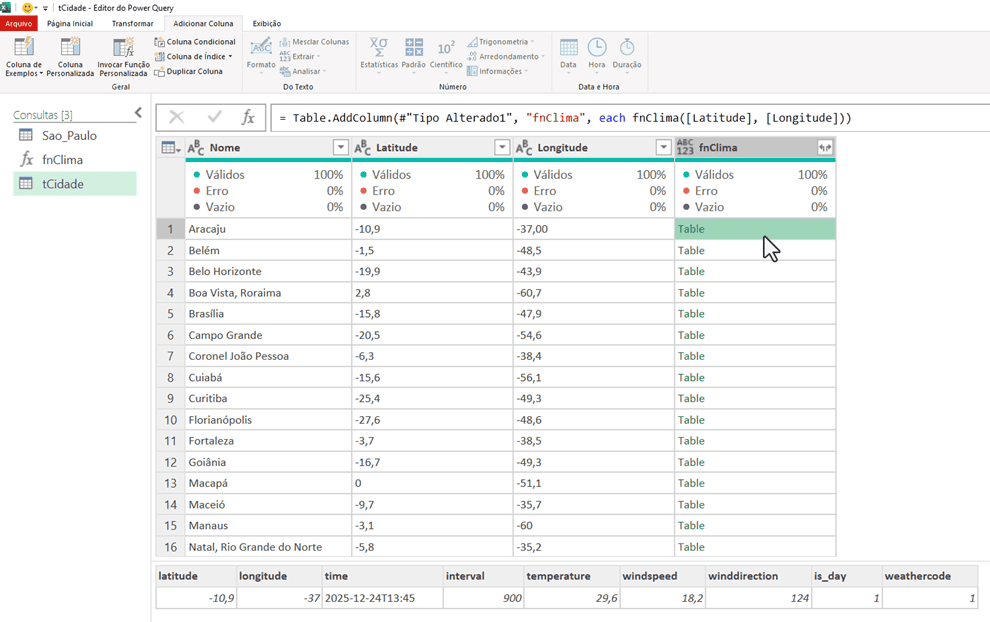Collapse the Consultas pane

138,113
